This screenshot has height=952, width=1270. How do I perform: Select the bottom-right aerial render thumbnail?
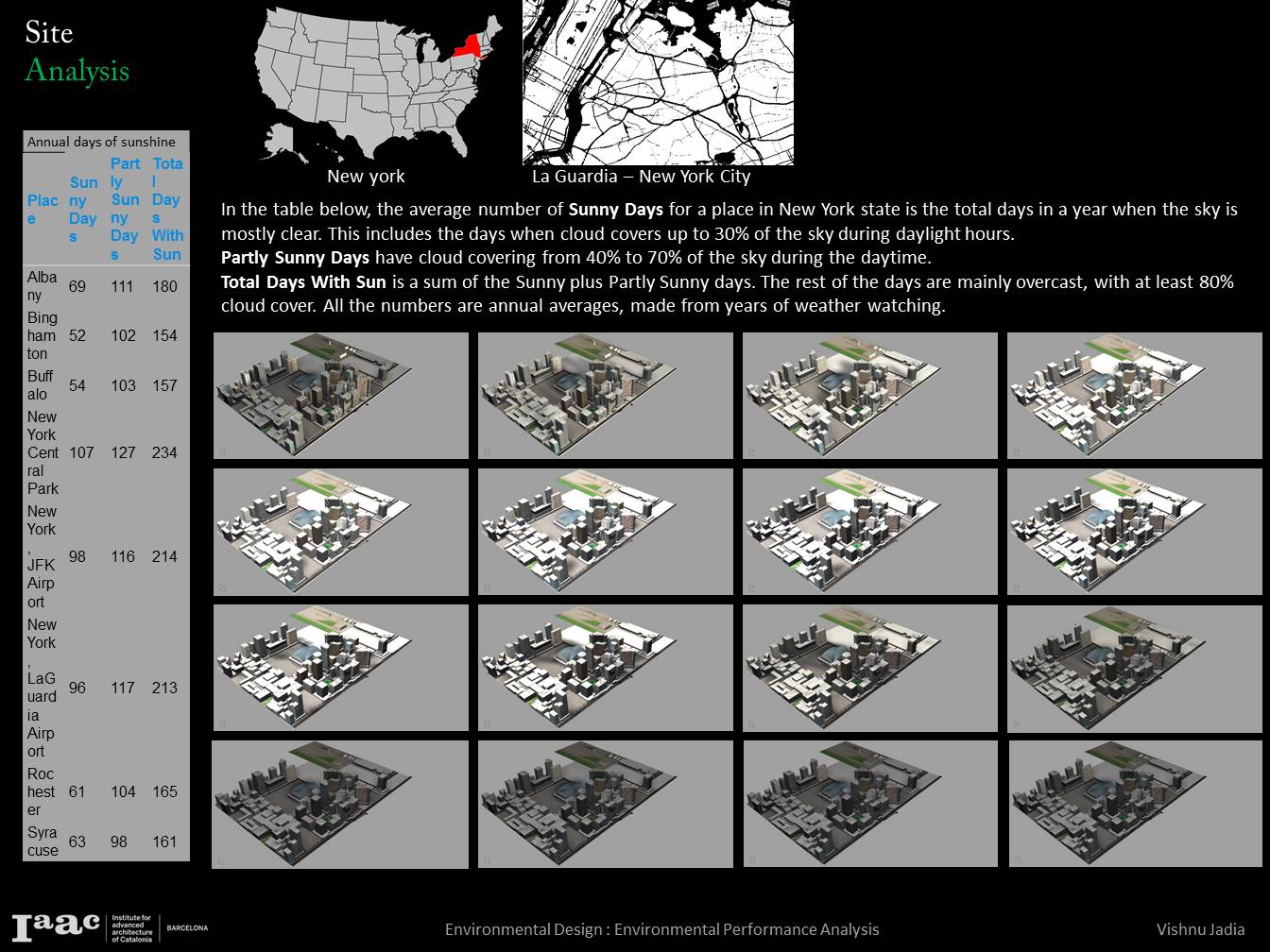coord(1135,804)
